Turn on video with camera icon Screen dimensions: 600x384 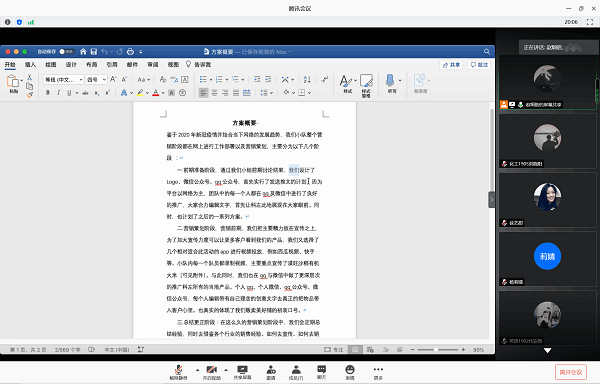pos(212,370)
